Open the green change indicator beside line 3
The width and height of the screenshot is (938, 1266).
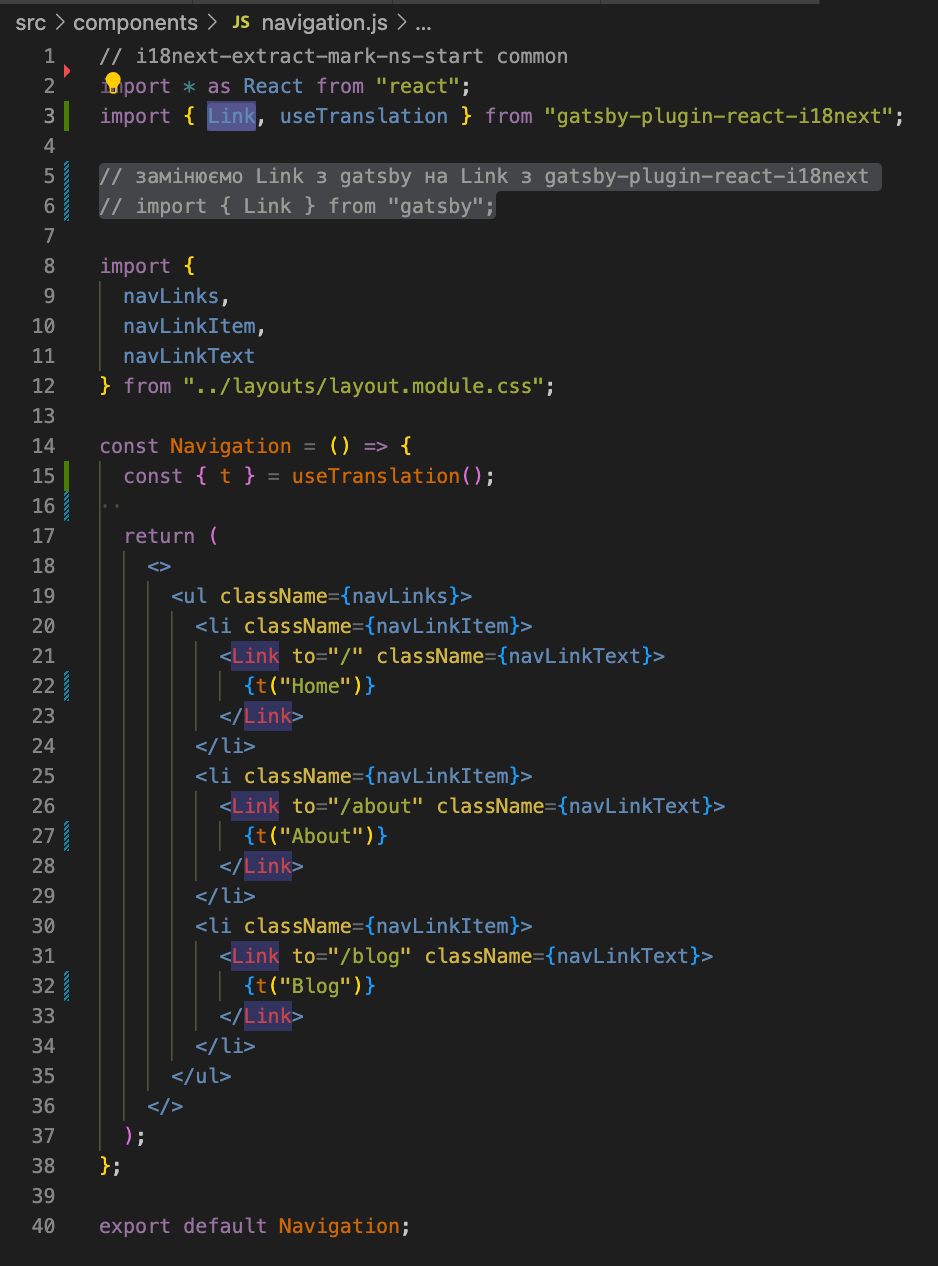click(x=66, y=116)
